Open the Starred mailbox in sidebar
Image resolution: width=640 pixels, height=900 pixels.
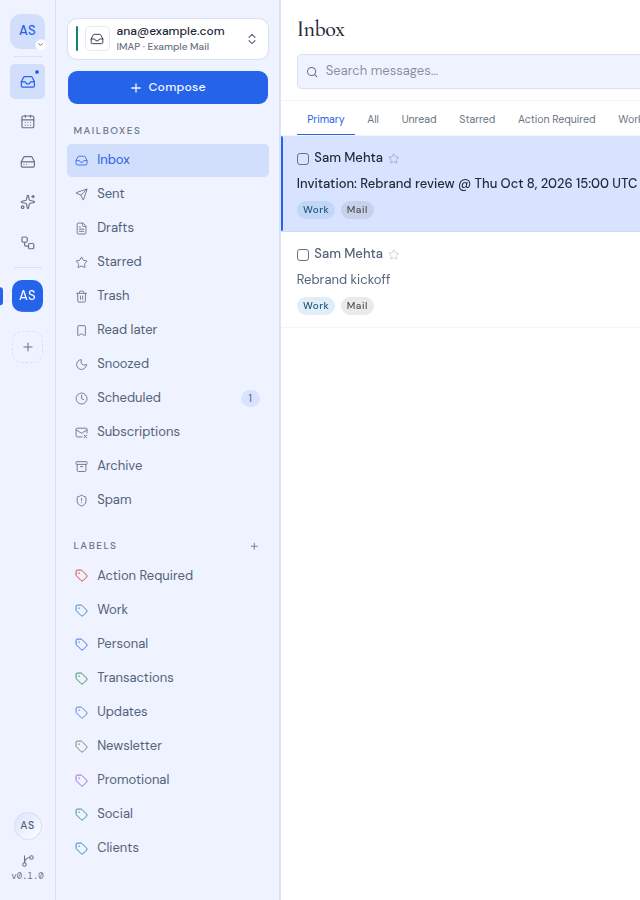coord(168,262)
